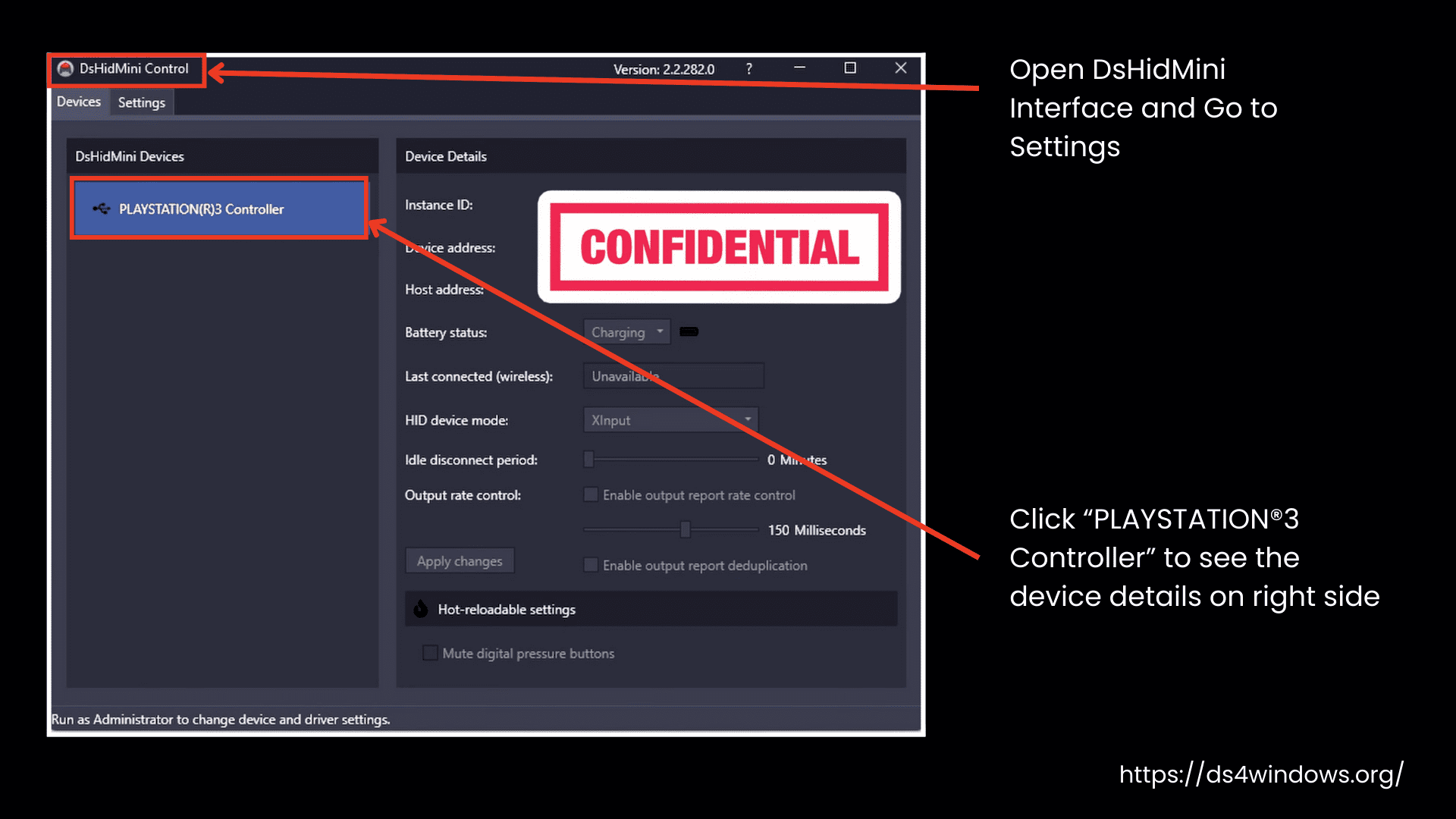Enable output report deduplication checkbox
The width and height of the screenshot is (1456, 819).
click(x=591, y=565)
